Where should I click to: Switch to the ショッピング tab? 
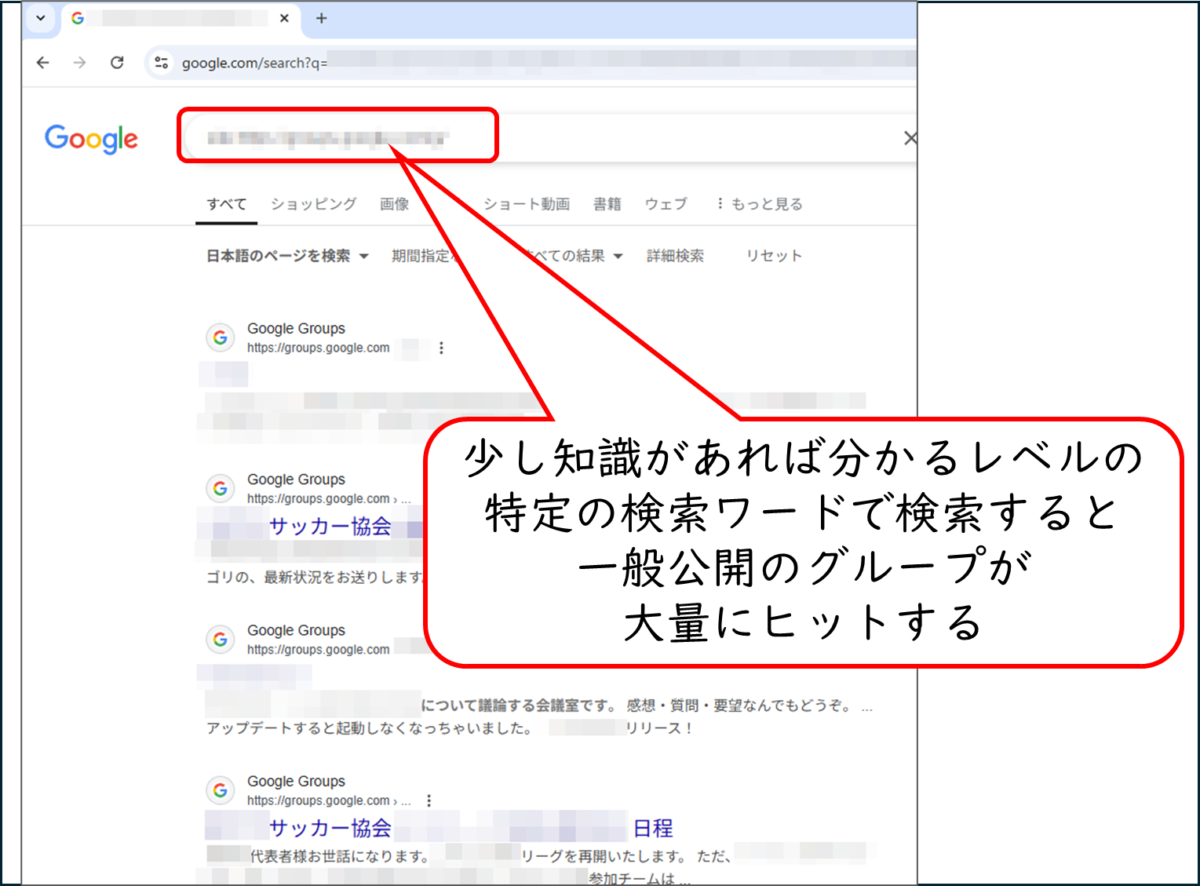click(x=314, y=204)
